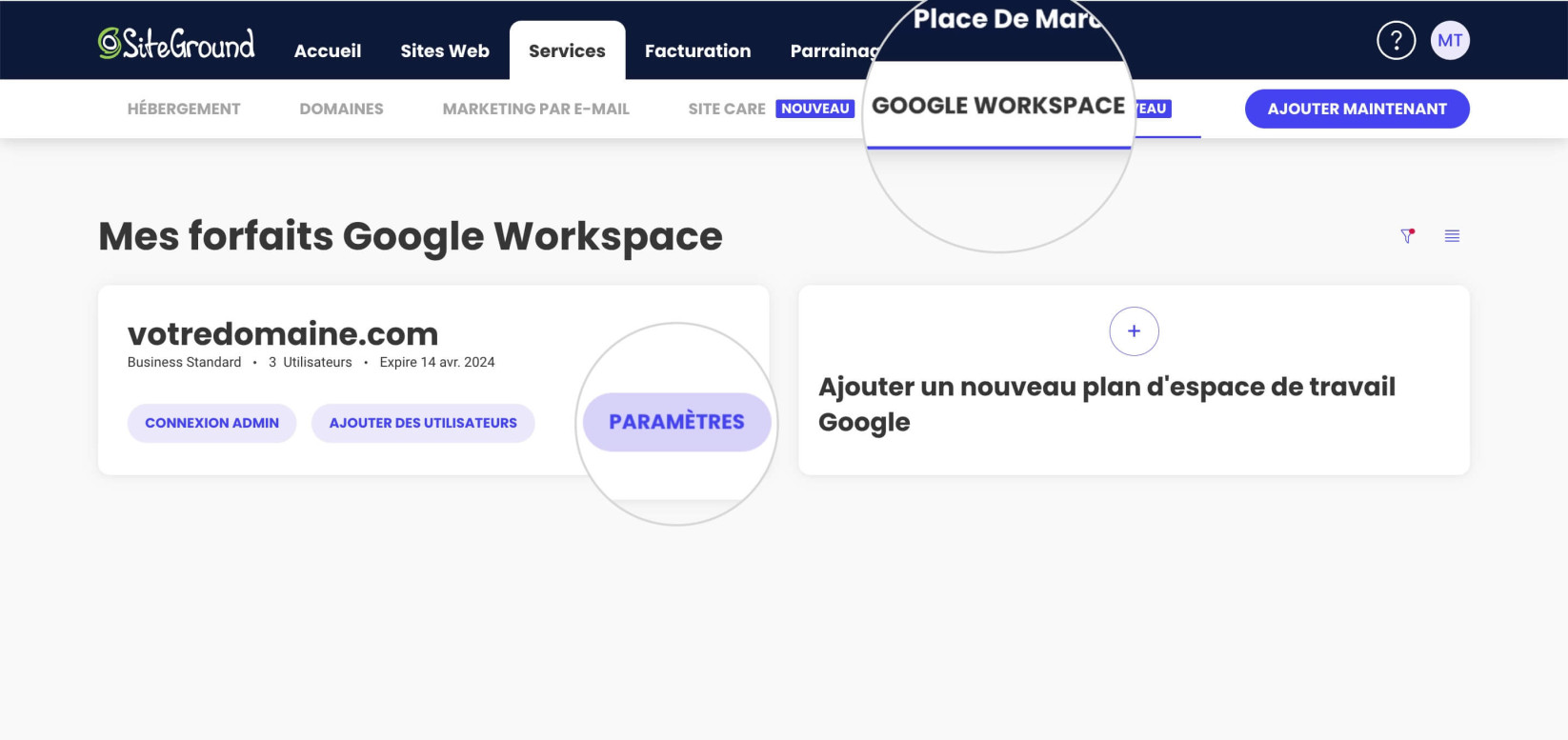Select the Google Workspace sub-tab
The image size is (1568, 740).
tap(998, 106)
